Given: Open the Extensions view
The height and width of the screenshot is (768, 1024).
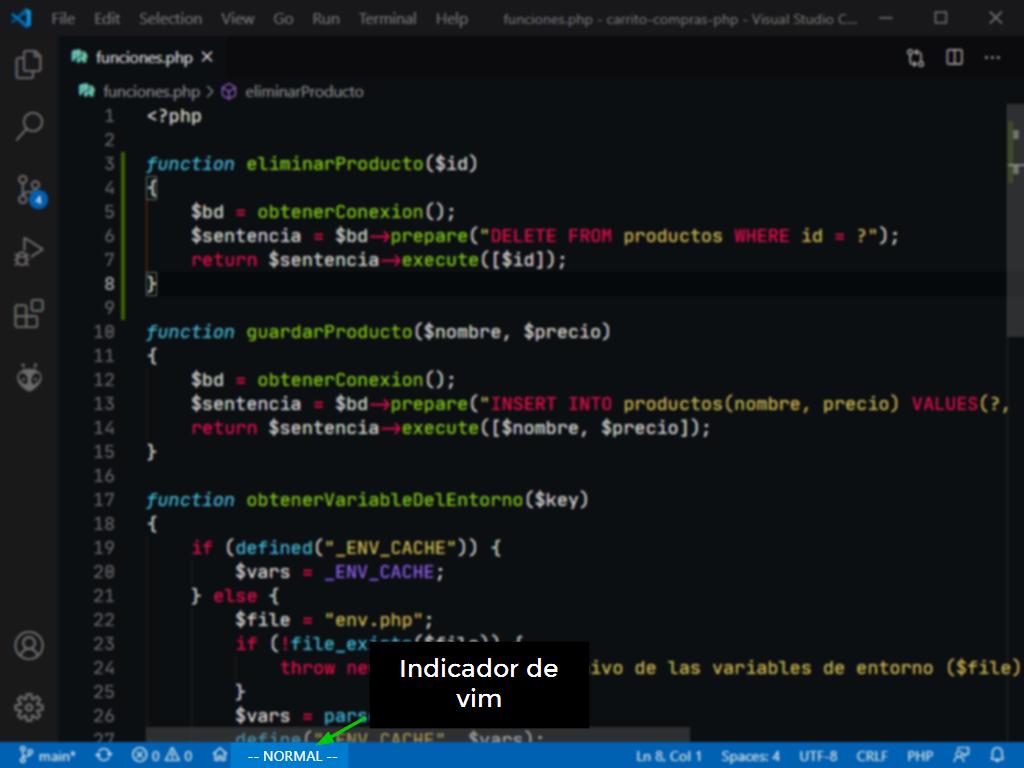Looking at the screenshot, I should click(x=29, y=314).
